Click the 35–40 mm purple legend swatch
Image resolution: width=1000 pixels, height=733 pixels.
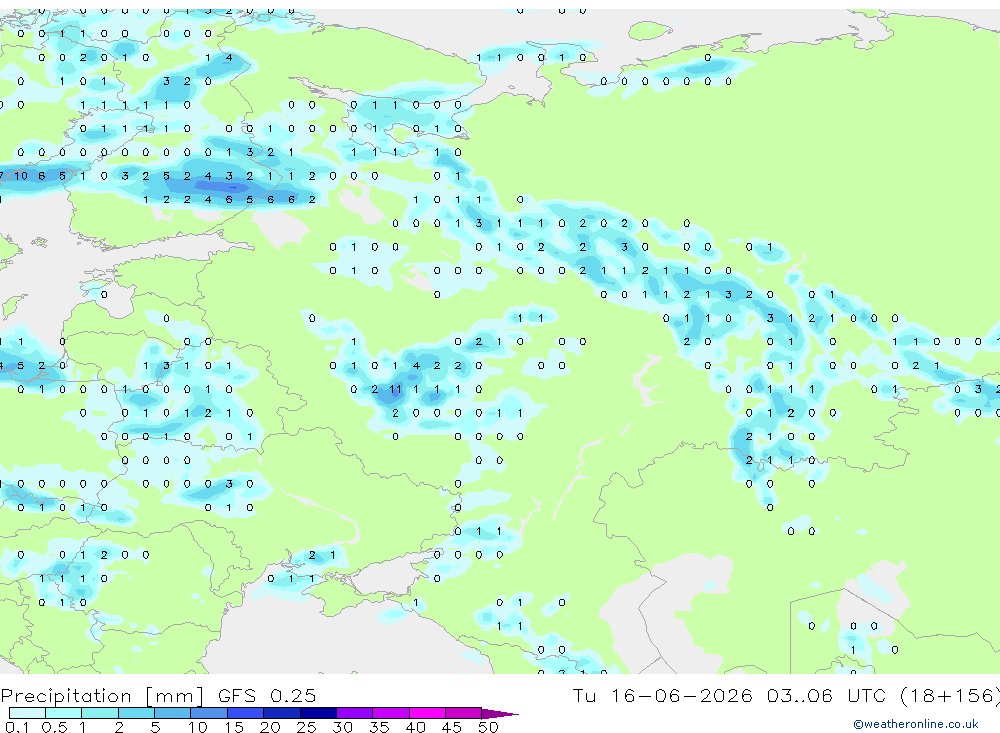[x=391, y=713]
